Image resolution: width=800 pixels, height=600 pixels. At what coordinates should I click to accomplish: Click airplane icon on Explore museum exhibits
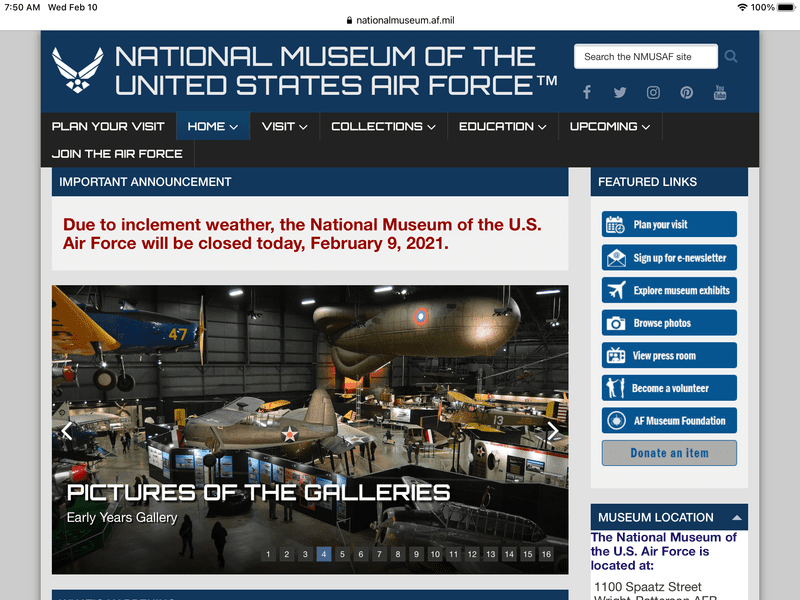click(x=616, y=290)
